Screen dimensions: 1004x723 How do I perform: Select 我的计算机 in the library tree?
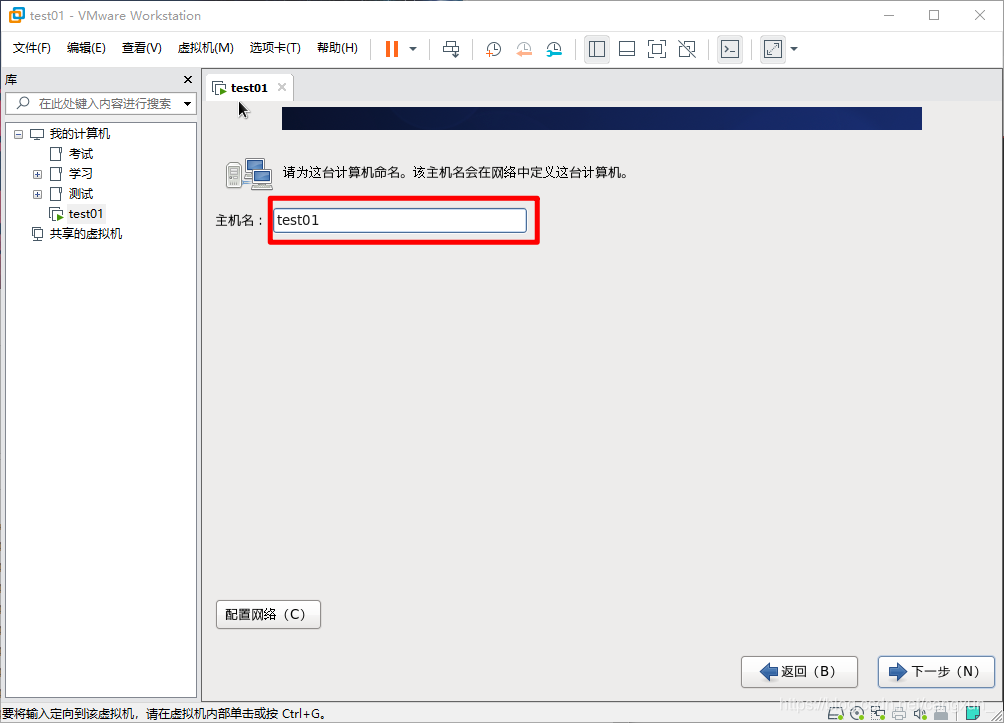(x=79, y=134)
